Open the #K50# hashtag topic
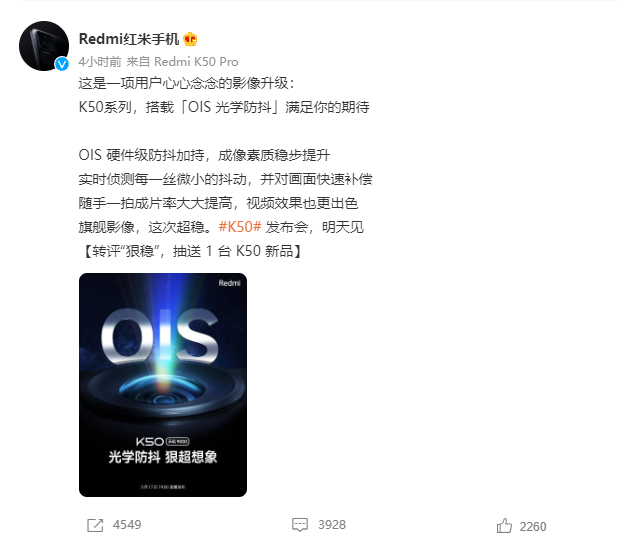636x543 pixels. (x=240, y=227)
